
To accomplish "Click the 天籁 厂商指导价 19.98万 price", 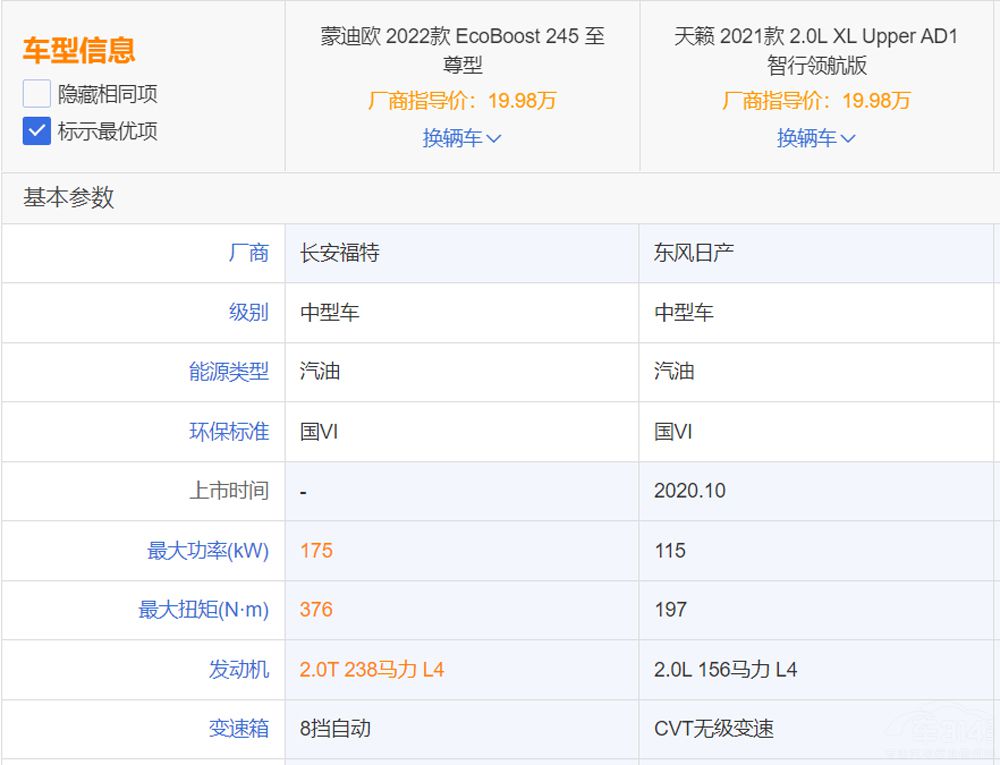I will click(x=816, y=101).
